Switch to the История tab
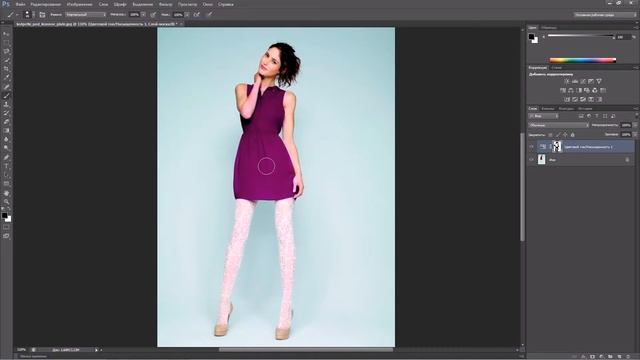 [585, 109]
